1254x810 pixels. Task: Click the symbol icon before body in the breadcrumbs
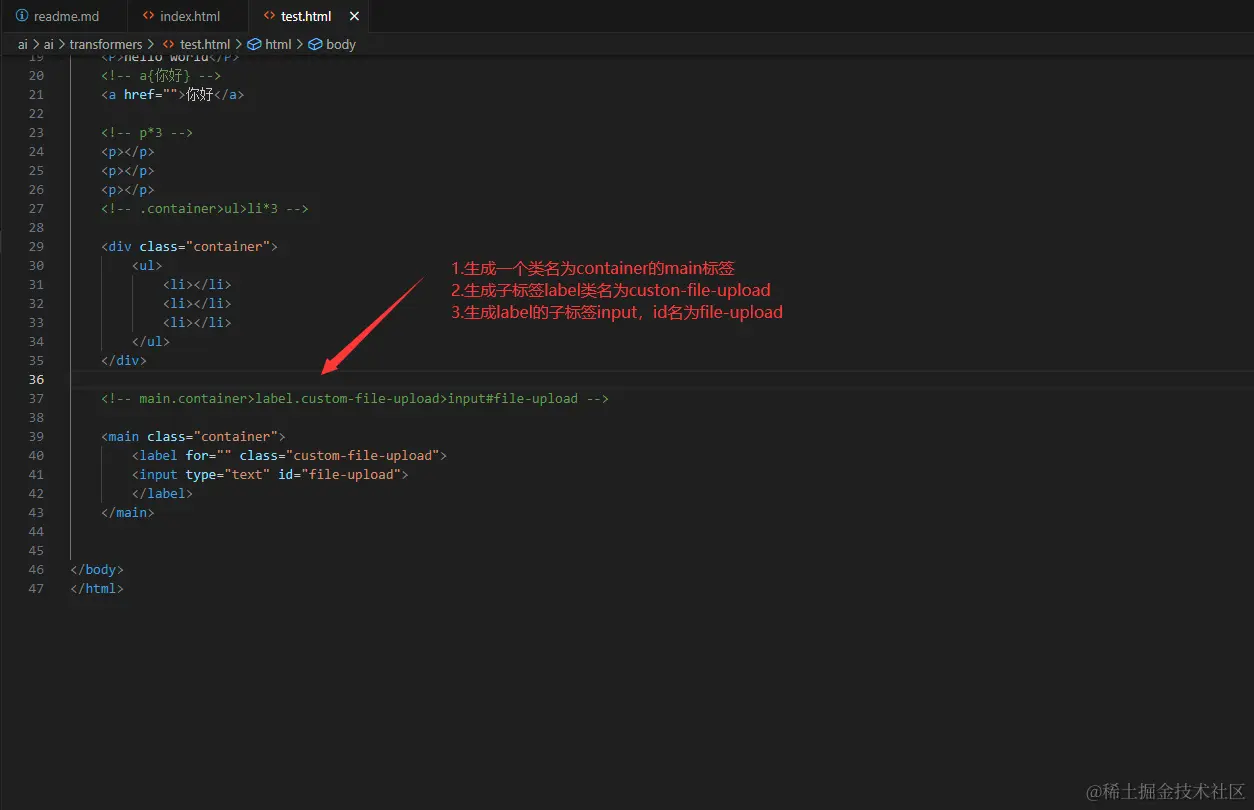[x=315, y=44]
